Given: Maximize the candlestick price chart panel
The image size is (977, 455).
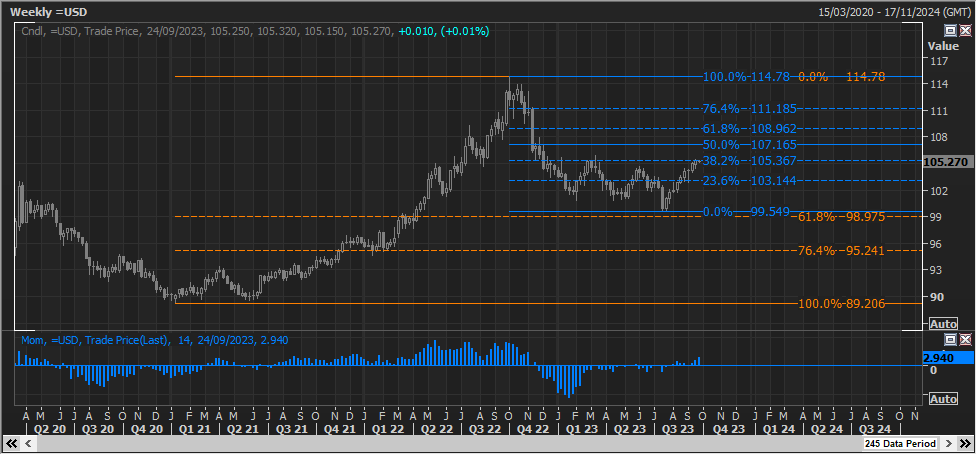Looking at the screenshot, I should point(951,31).
